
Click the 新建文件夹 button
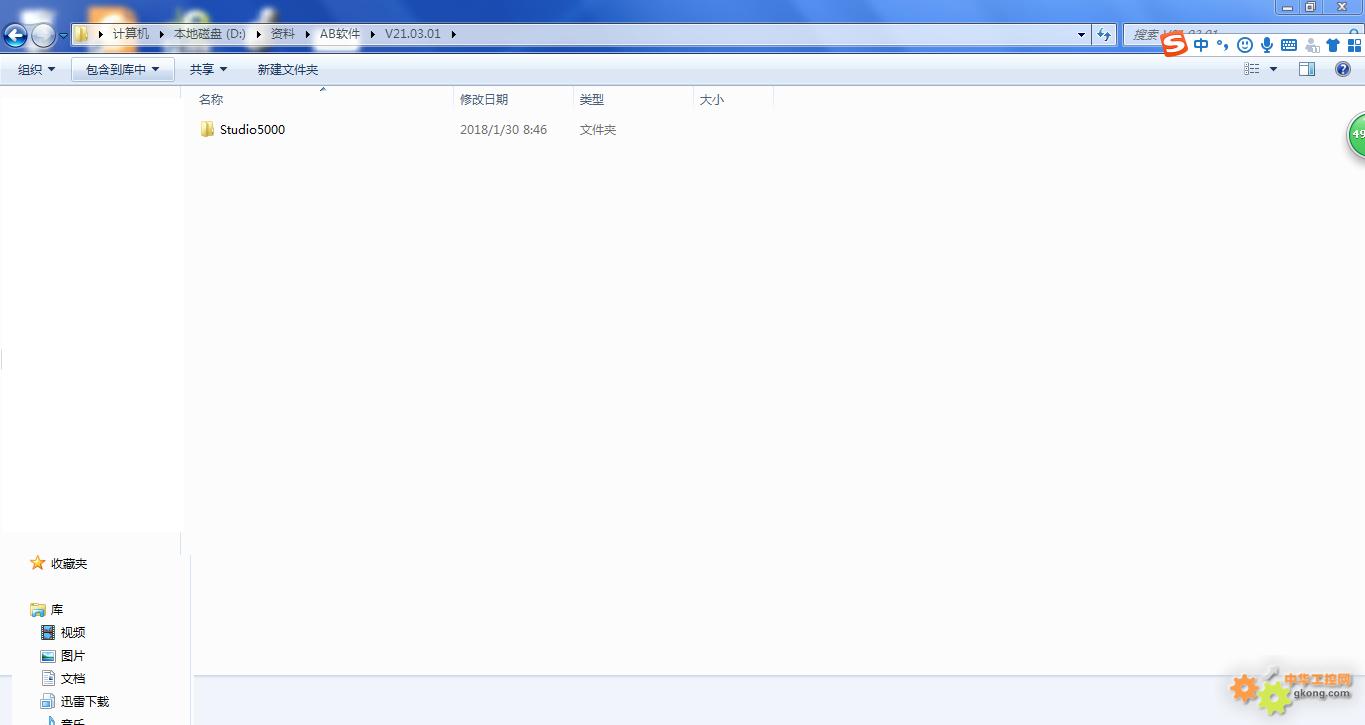(288, 69)
